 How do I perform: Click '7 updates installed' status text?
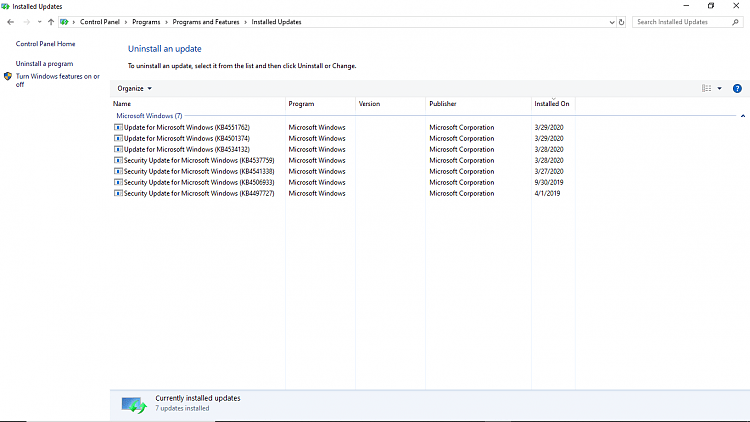coord(182,409)
